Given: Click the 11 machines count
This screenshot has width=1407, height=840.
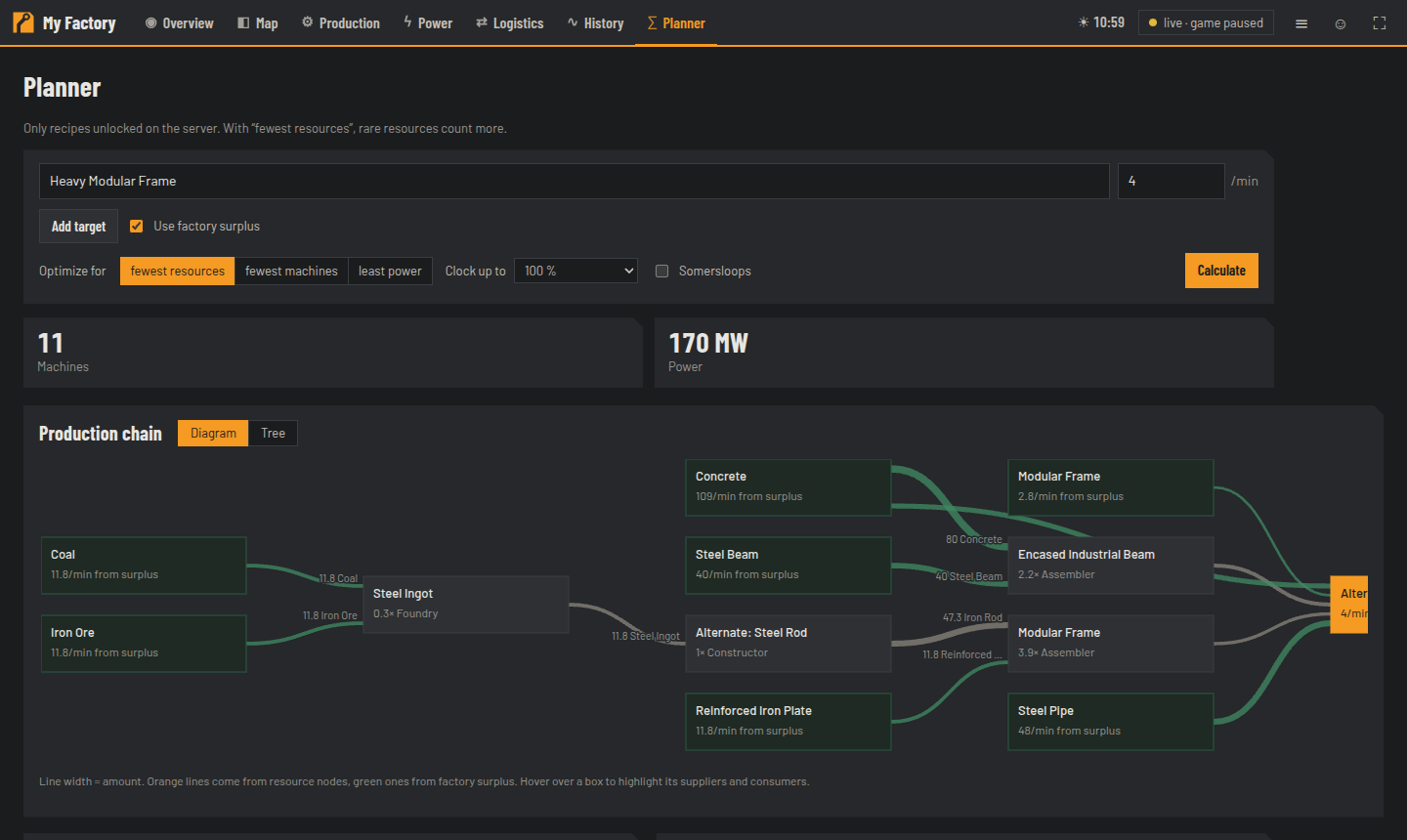Looking at the screenshot, I should tap(50, 343).
